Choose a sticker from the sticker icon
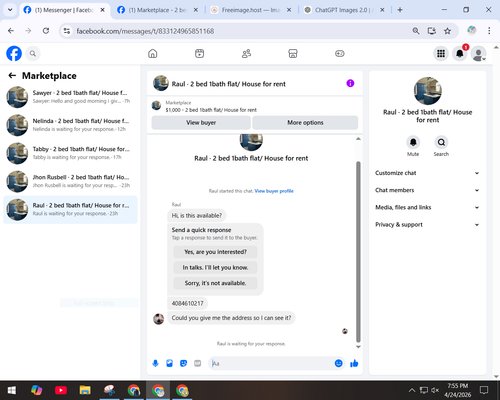Image resolution: width=500 pixels, height=400 pixels. (183, 363)
